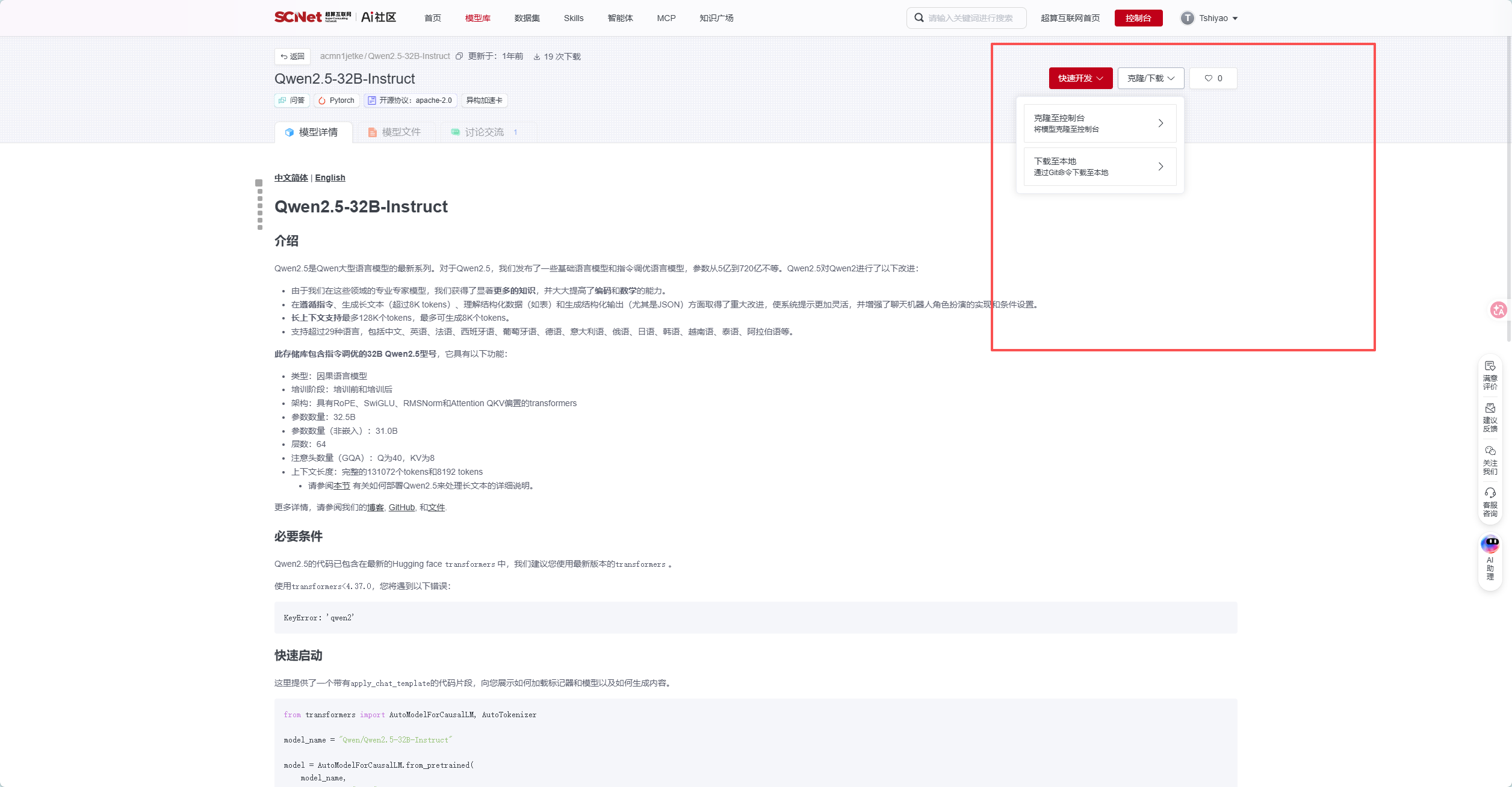Open 建议反馈 feedback icon
1512x787 pixels.
(x=1490, y=418)
